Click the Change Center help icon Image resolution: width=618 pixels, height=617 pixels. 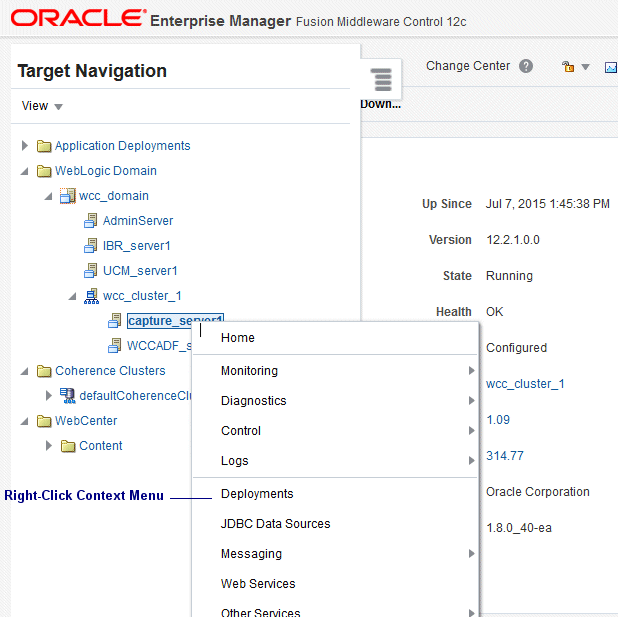click(526, 66)
